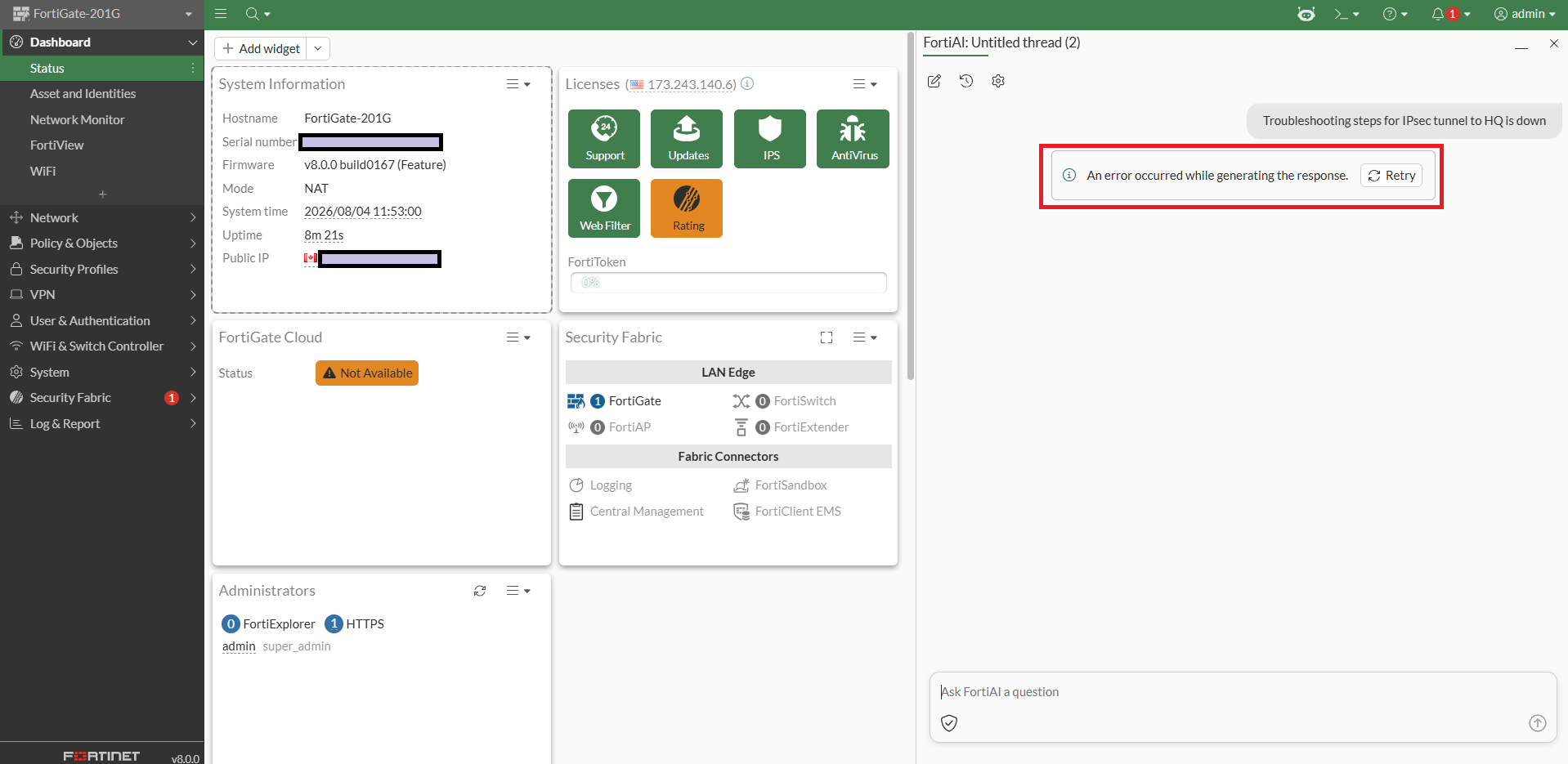Image resolution: width=1568 pixels, height=764 pixels.
Task: Click the Add widget button
Action: click(x=261, y=48)
